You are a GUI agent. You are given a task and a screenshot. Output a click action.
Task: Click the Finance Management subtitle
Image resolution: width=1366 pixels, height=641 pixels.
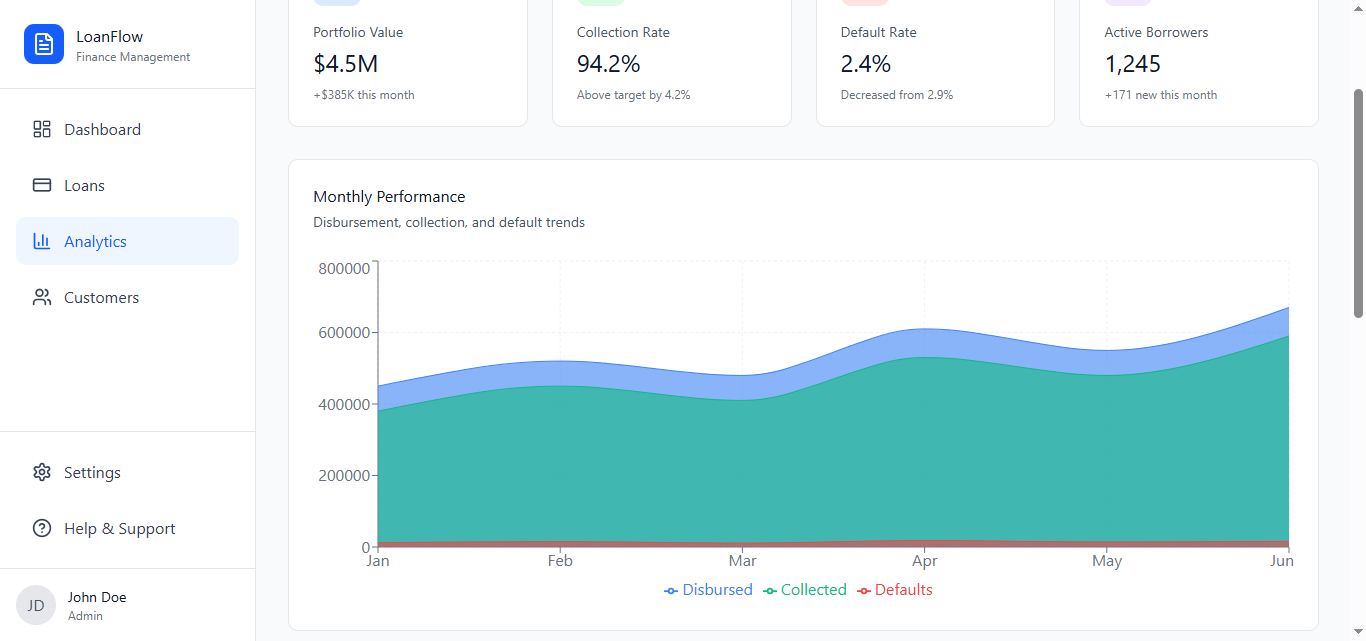coord(133,57)
